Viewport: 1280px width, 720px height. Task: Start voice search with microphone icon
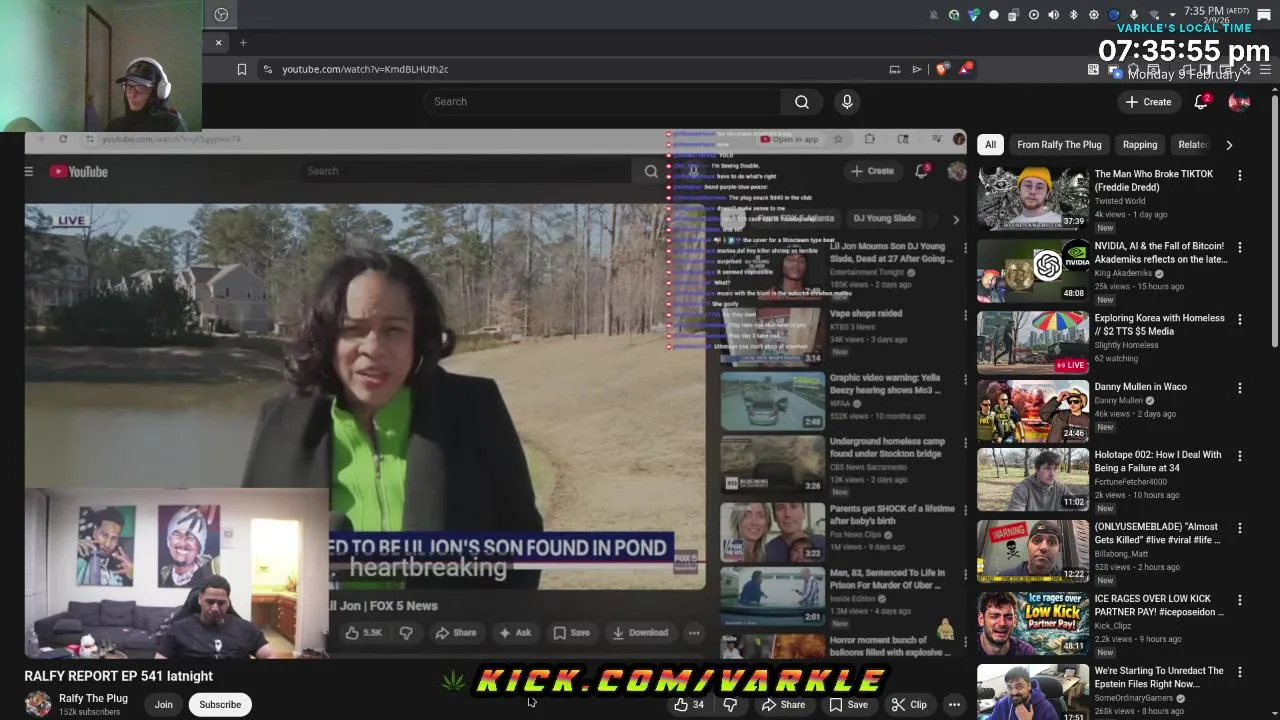[847, 101]
